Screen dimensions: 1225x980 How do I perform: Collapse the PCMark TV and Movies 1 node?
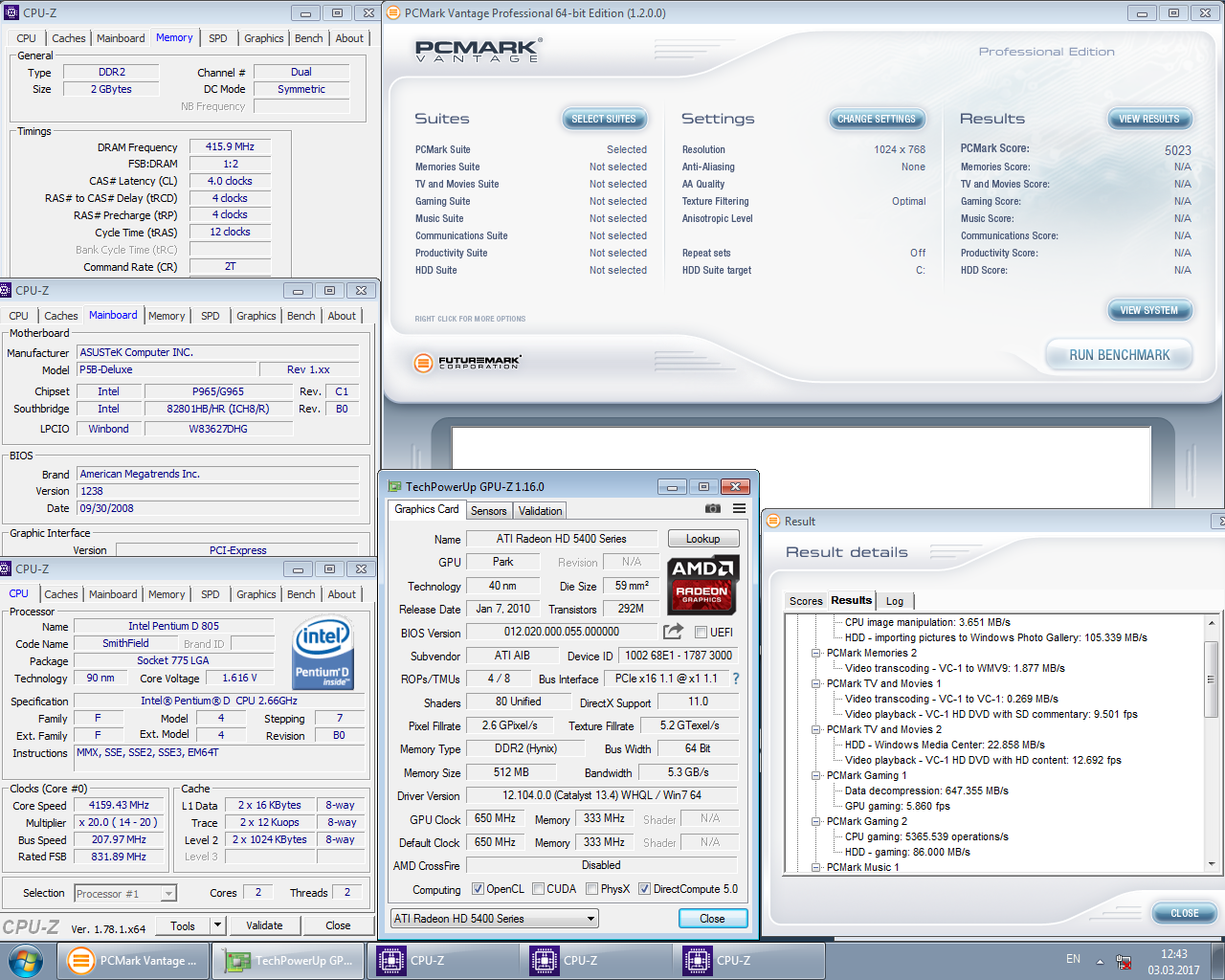[816, 683]
